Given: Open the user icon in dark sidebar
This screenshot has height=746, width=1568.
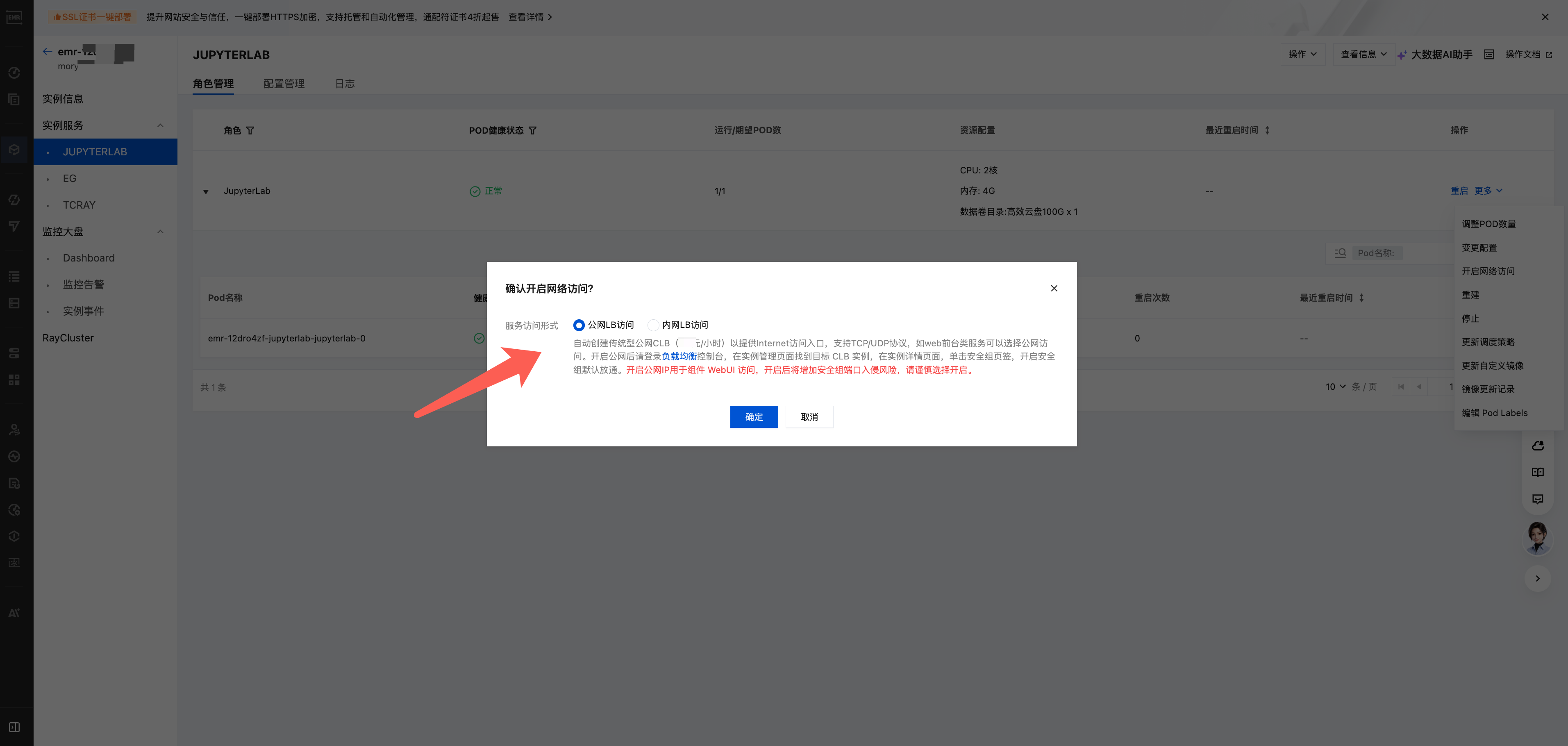Looking at the screenshot, I should coord(14,430).
